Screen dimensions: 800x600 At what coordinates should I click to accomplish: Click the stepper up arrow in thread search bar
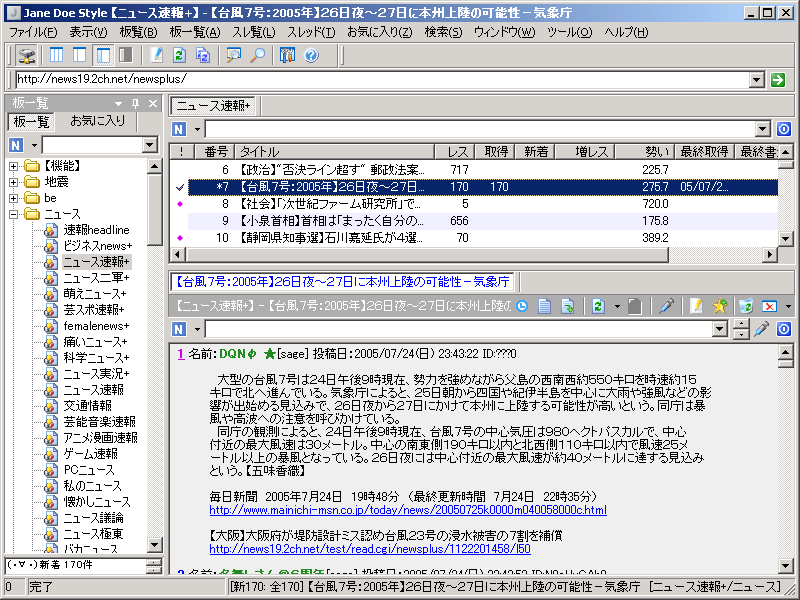pyautogui.click(x=740, y=324)
